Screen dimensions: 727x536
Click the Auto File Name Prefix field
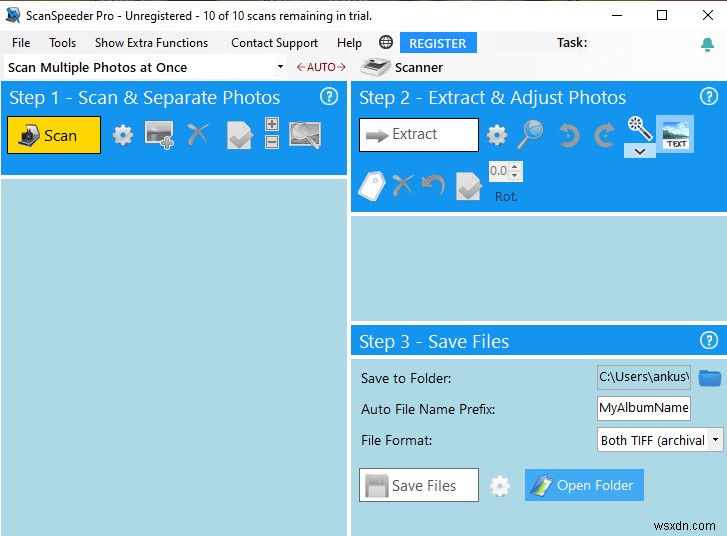(644, 408)
